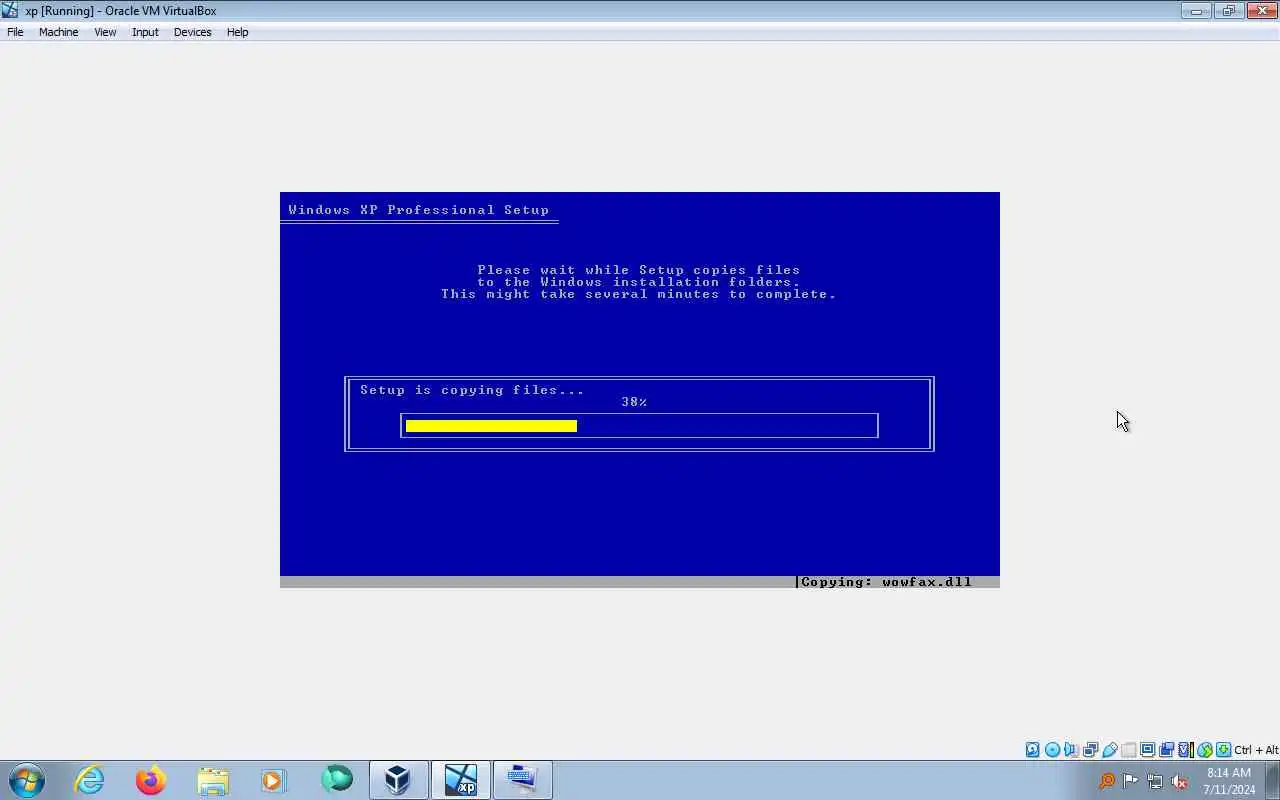Open the Devices menu
The image size is (1280, 800).
[x=192, y=32]
